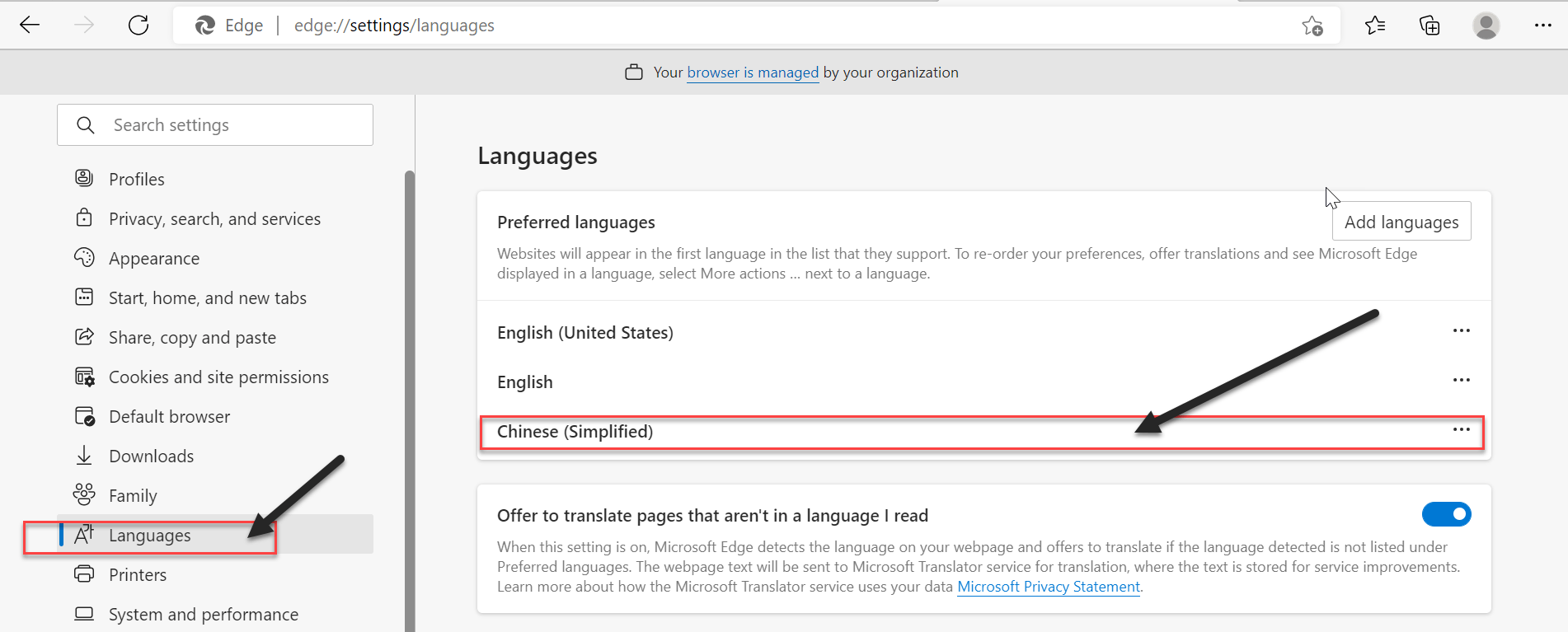Click the settings sidebar scrollbar
This screenshot has width=1568, height=632.
pos(409,400)
